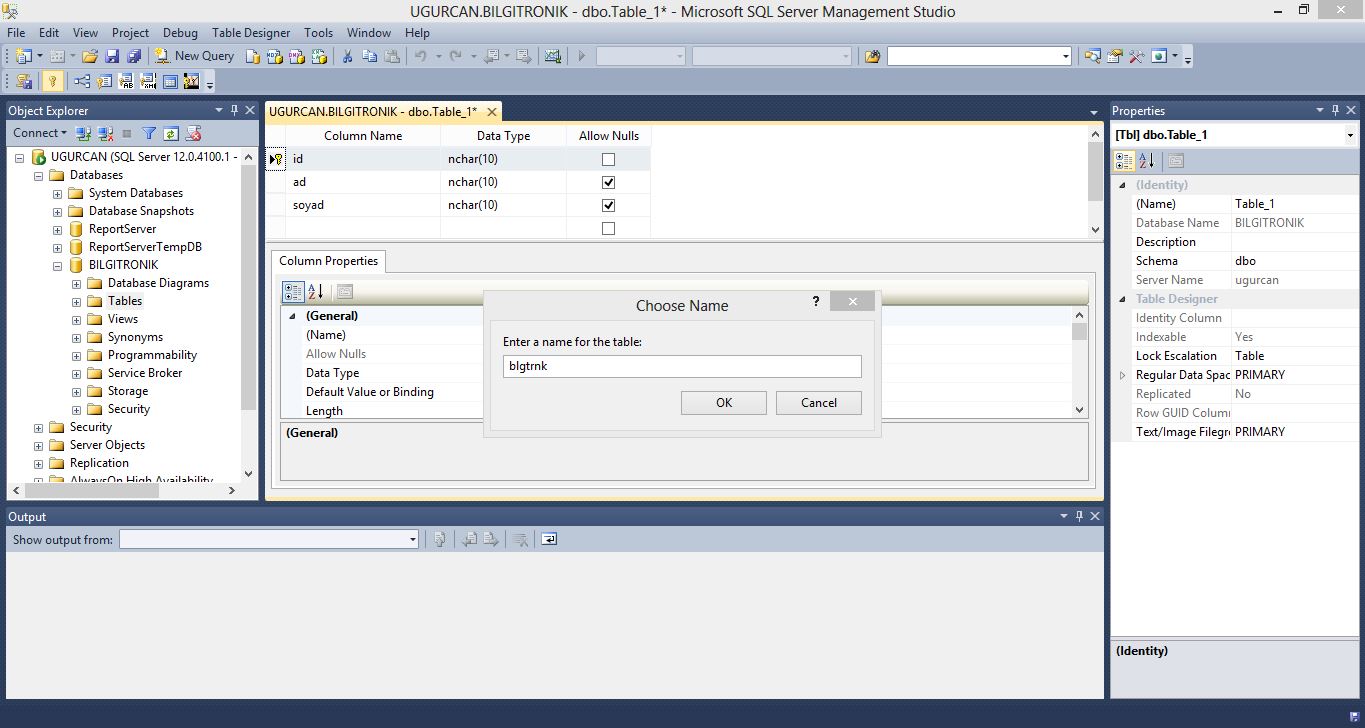Expand the Database Snapshots node
This screenshot has height=728, width=1365.
click(57, 211)
